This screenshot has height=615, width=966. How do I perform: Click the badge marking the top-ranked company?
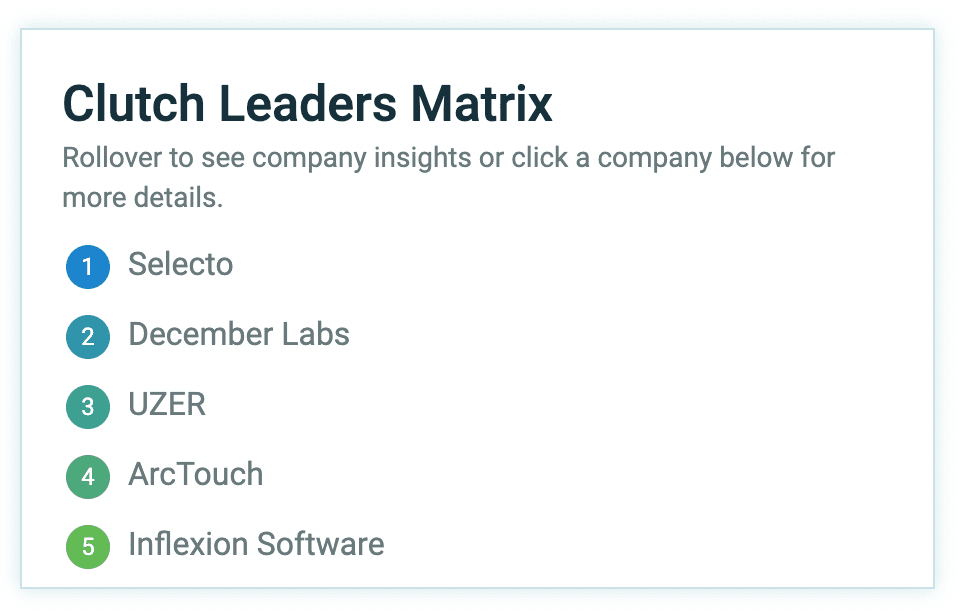(87, 266)
